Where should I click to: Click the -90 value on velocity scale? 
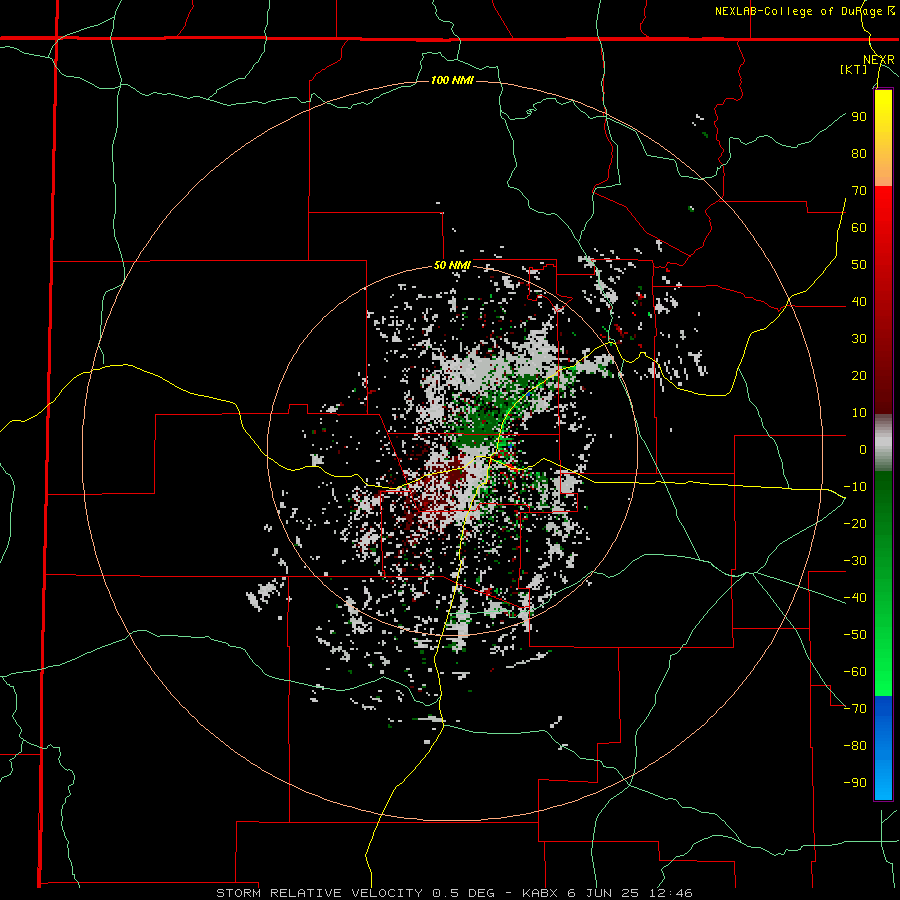pos(855,783)
